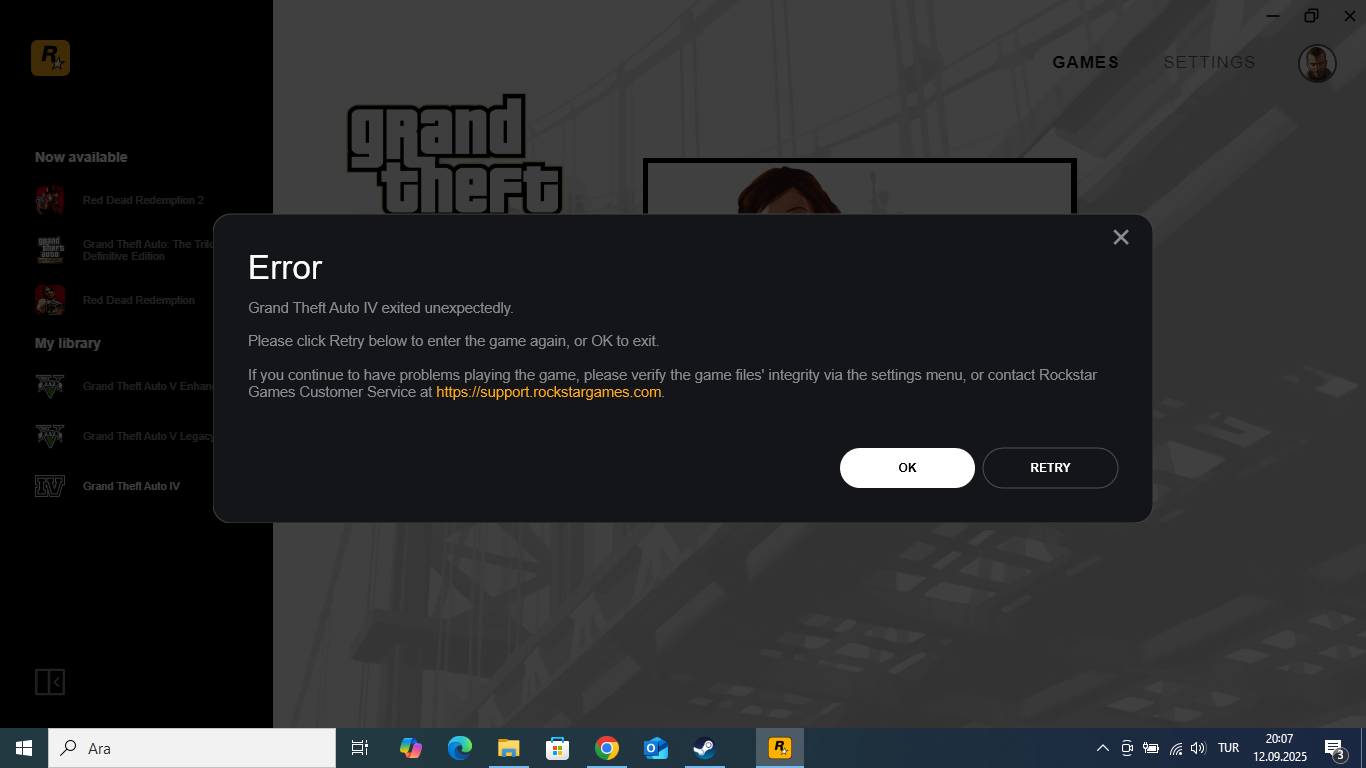Select the Red Dead Redemption game icon
The width and height of the screenshot is (1366, 768).
[50, 300]
